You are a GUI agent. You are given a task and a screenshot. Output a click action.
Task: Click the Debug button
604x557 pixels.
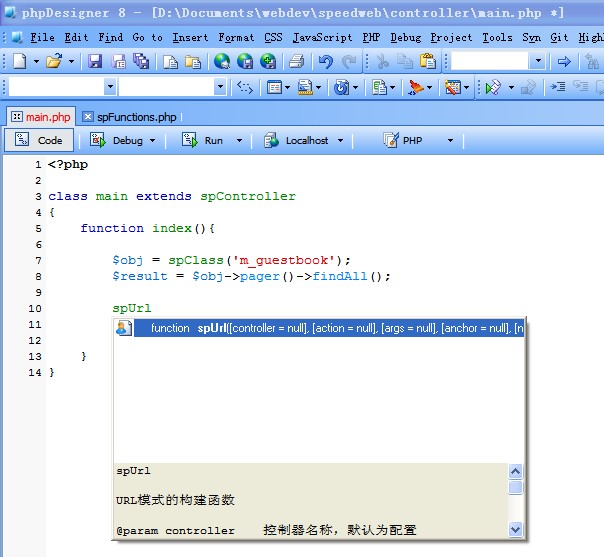pyautogui.click(x=117, y=141)
